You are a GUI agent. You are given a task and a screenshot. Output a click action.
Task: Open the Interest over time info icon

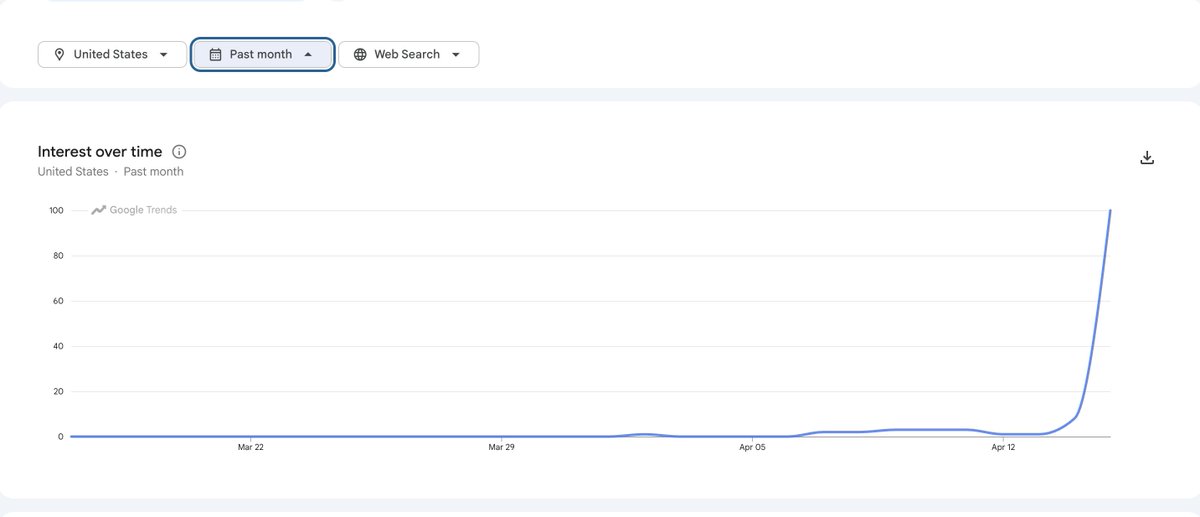tap(179, 152)
